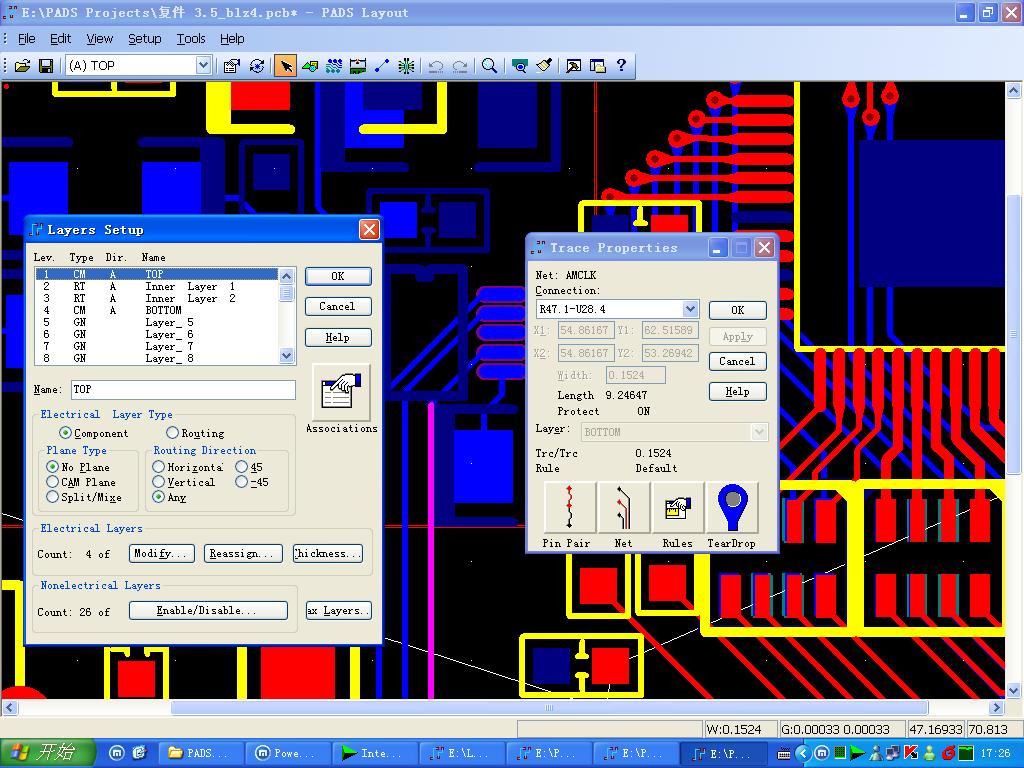Select Vertical routing direction
The width and height of the screenshot is (1024, 768).
pos(159,482)
